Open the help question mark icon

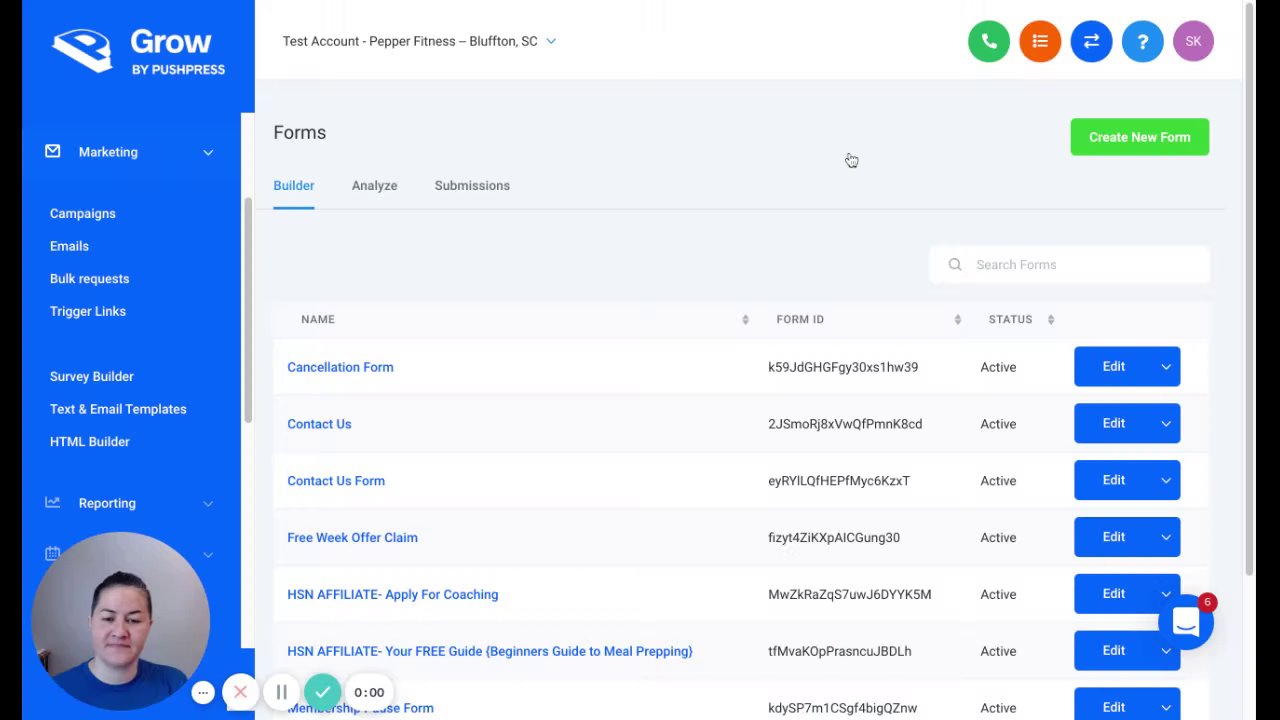(1142, 41)
